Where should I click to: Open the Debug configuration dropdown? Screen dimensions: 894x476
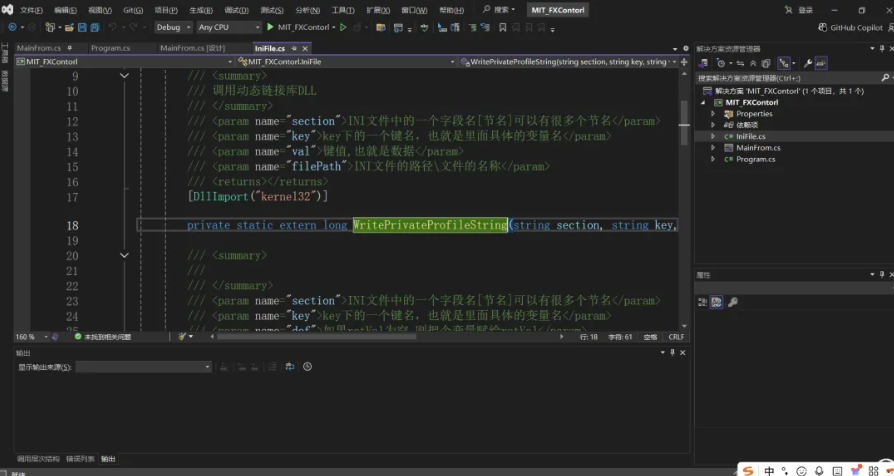pos(173,27)
